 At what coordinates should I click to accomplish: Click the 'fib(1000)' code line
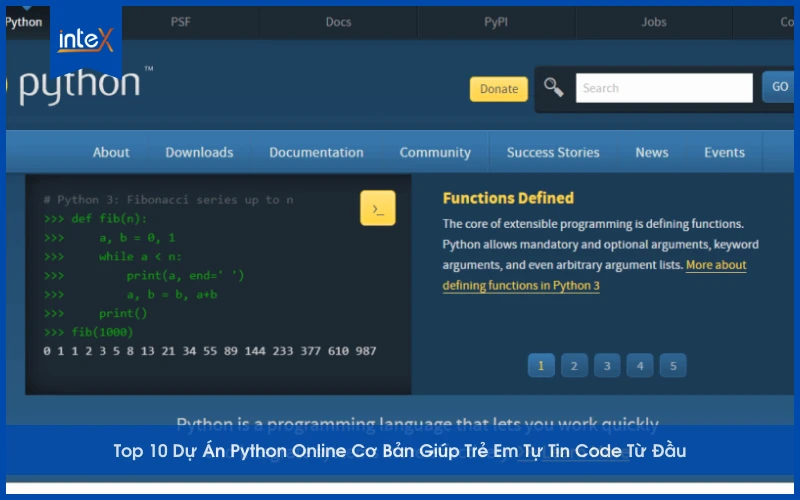click(x=88, y=332)
